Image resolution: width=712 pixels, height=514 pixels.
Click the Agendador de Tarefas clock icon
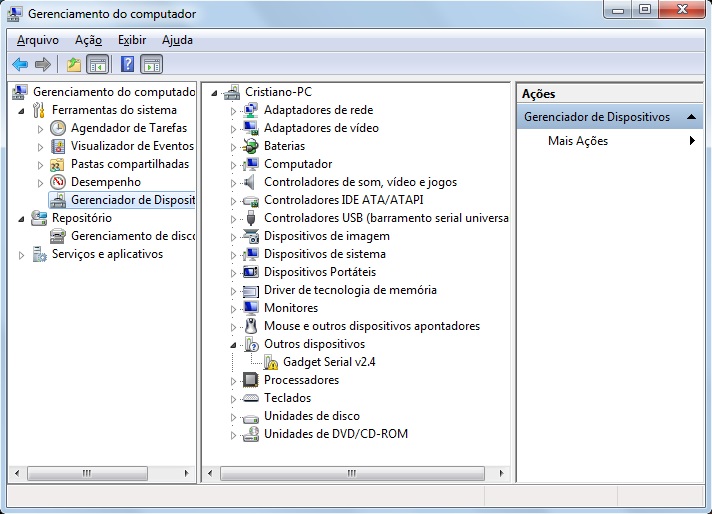point(58,128)
